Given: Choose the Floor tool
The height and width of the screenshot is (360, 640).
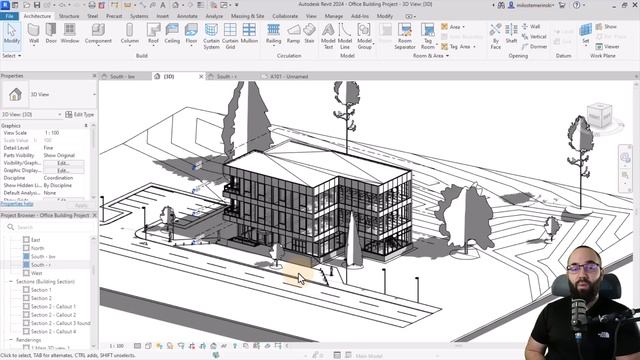Looking at the screenshot, I should coord(191,33).
